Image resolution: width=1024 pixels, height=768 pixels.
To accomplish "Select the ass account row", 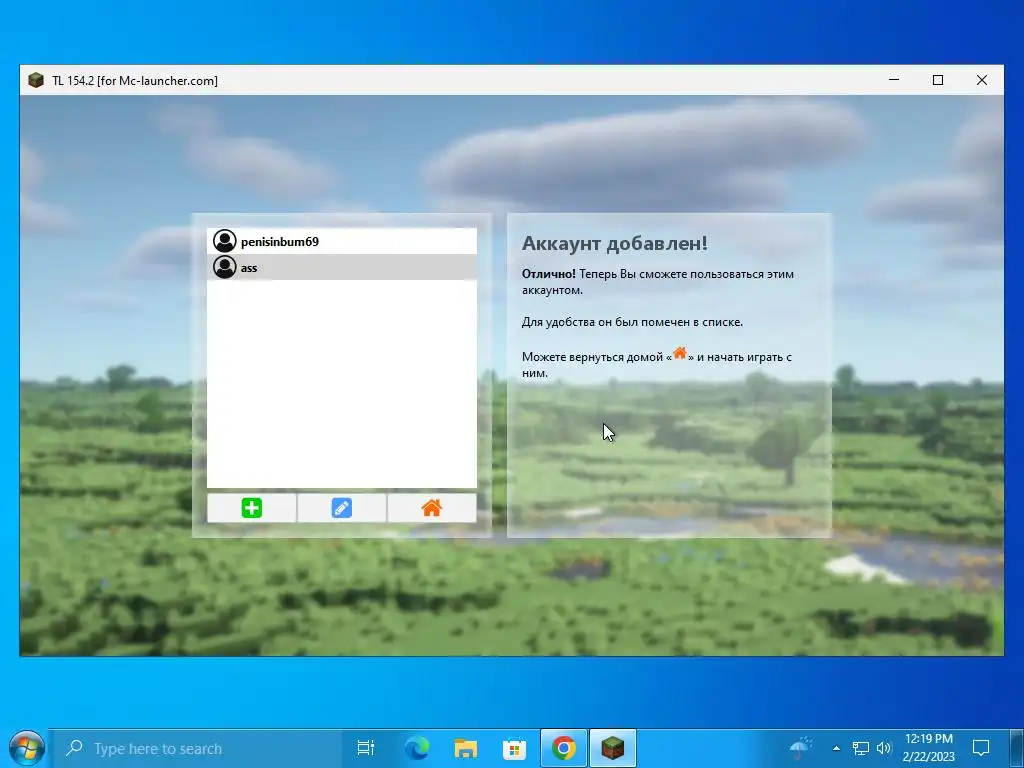I will point(342,267).
